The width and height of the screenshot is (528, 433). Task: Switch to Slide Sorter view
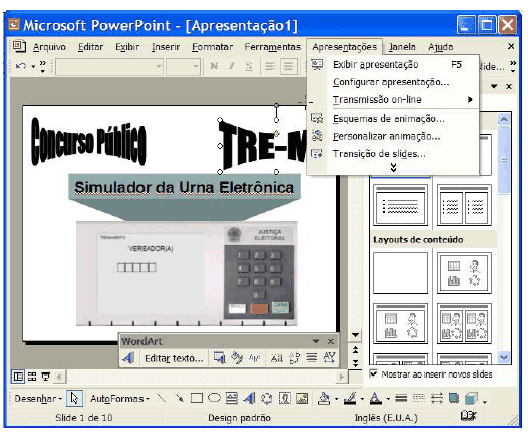click(32, 376)
